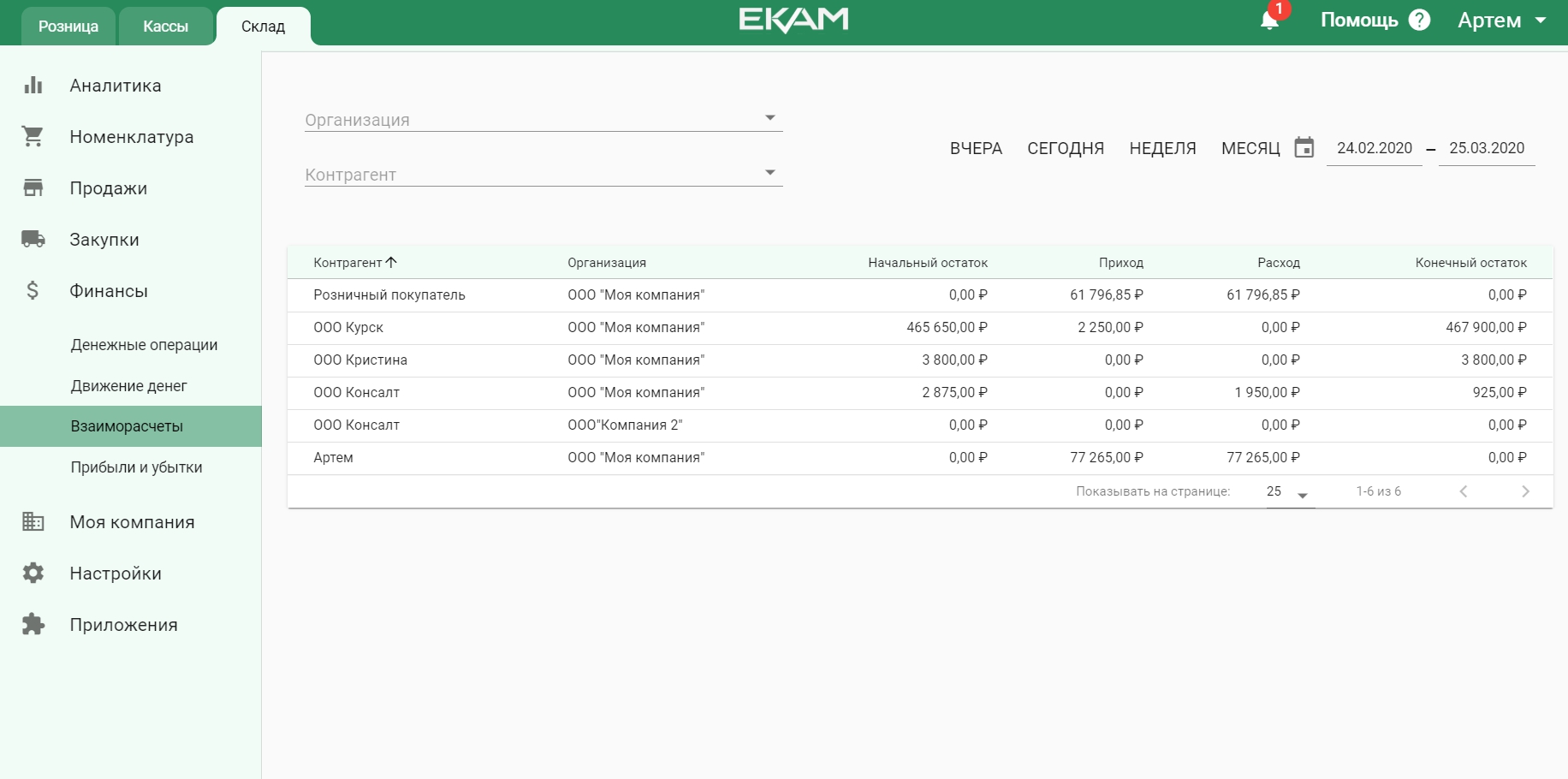
Task: Open Прибыли и убытки submenu item
Action: coord(136,467)
